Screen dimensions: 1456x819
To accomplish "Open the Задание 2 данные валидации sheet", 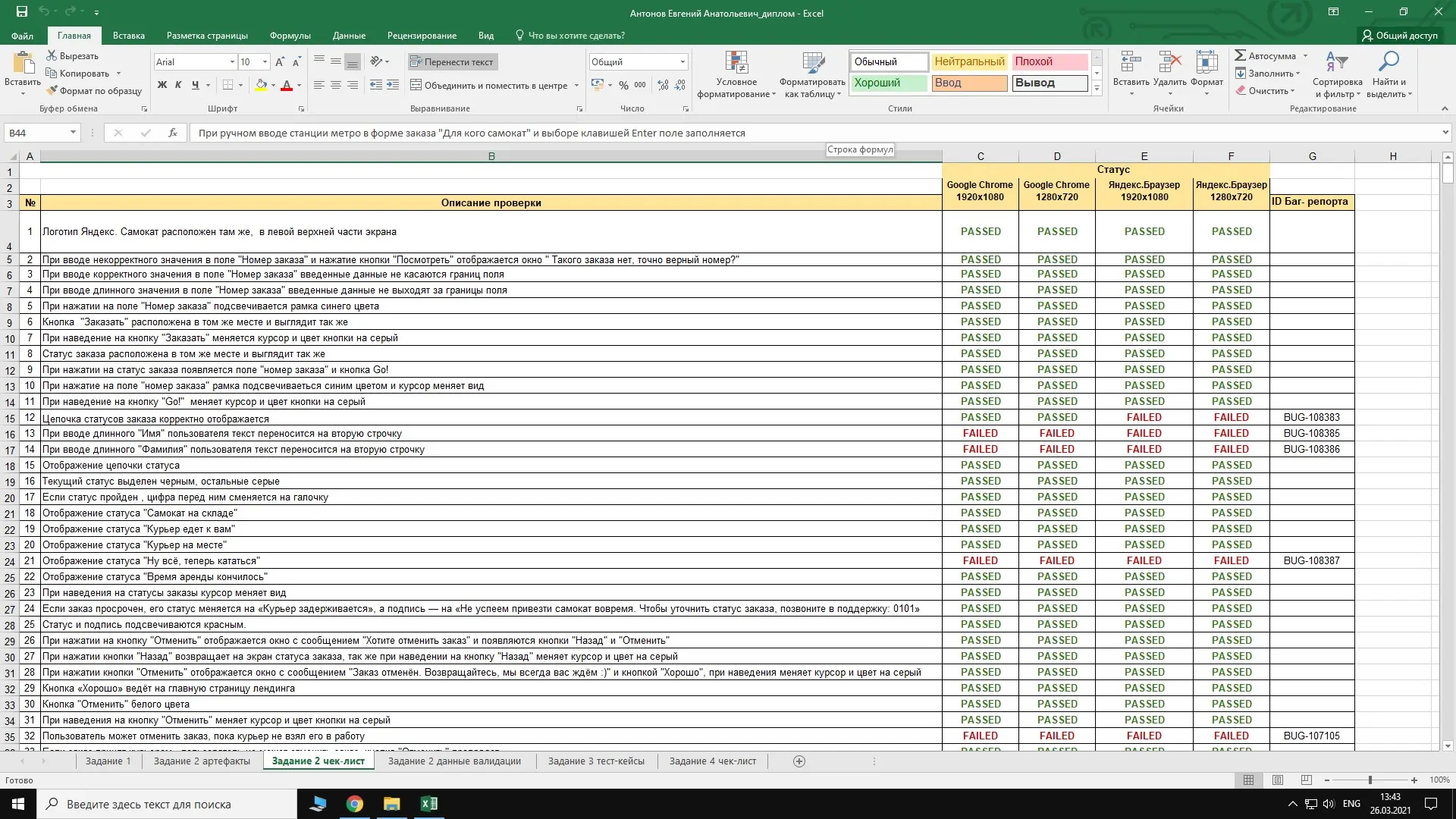I will tap(454, 761).
